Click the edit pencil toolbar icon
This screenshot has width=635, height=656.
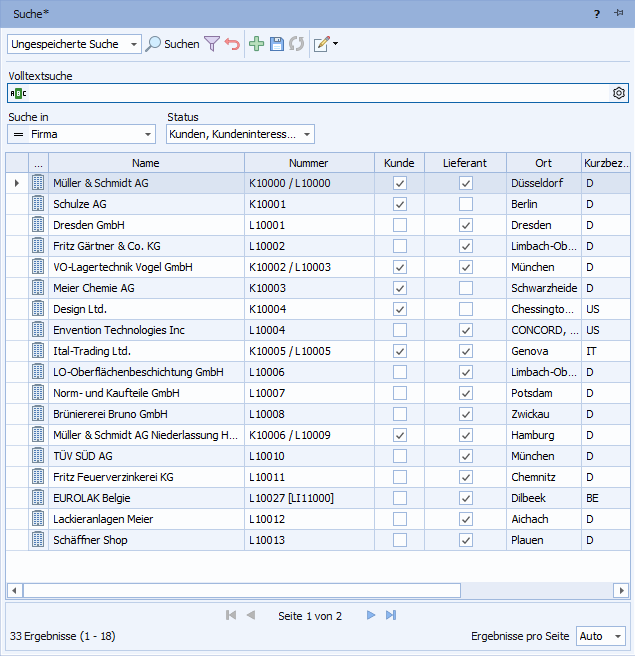point(321,44)
